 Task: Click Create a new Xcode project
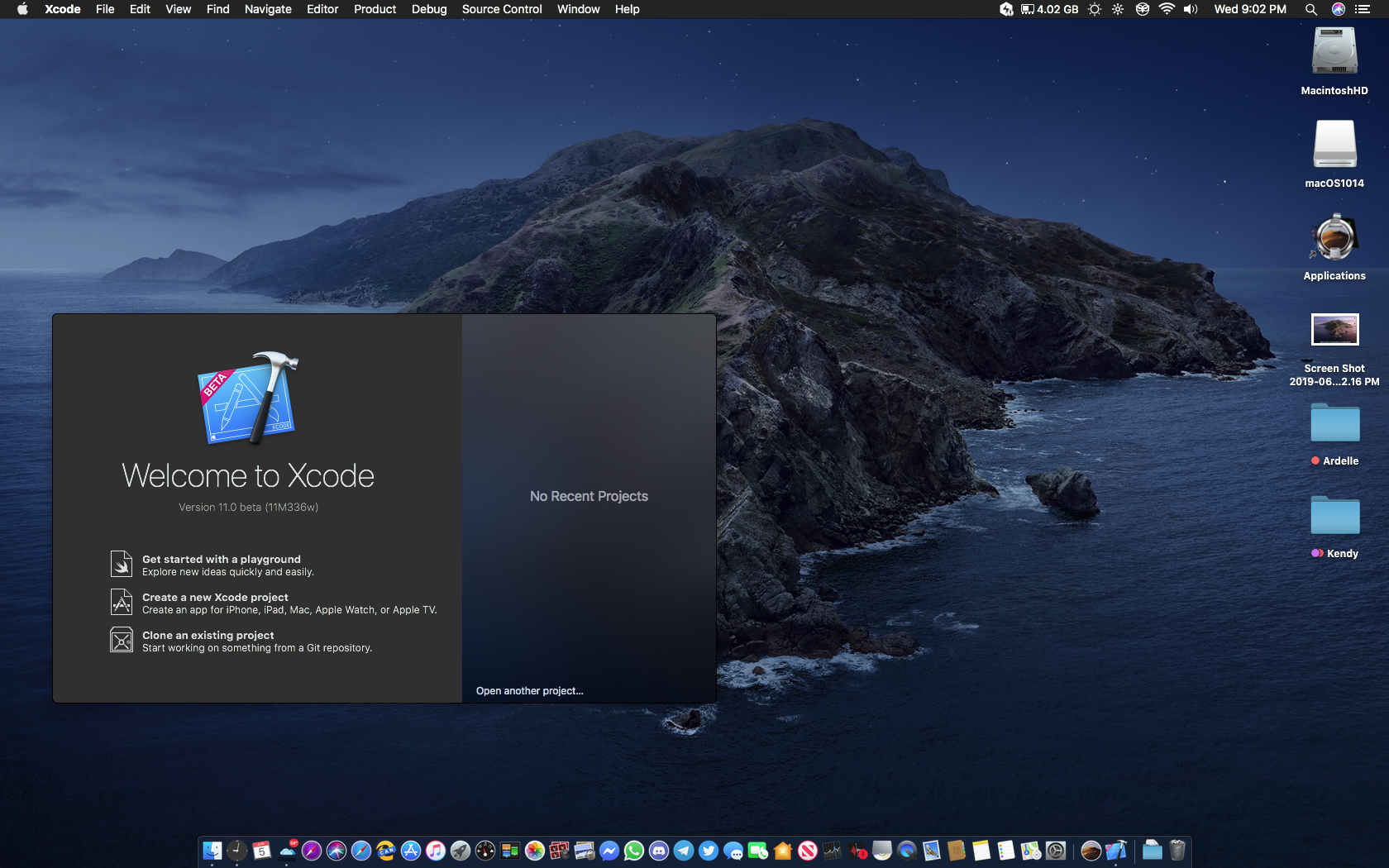point(215,598)
